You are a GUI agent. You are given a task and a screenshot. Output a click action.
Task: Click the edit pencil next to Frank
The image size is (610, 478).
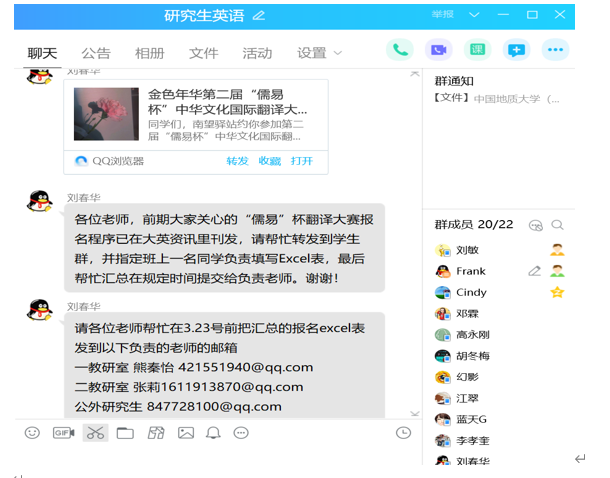[x=535, y=271]
